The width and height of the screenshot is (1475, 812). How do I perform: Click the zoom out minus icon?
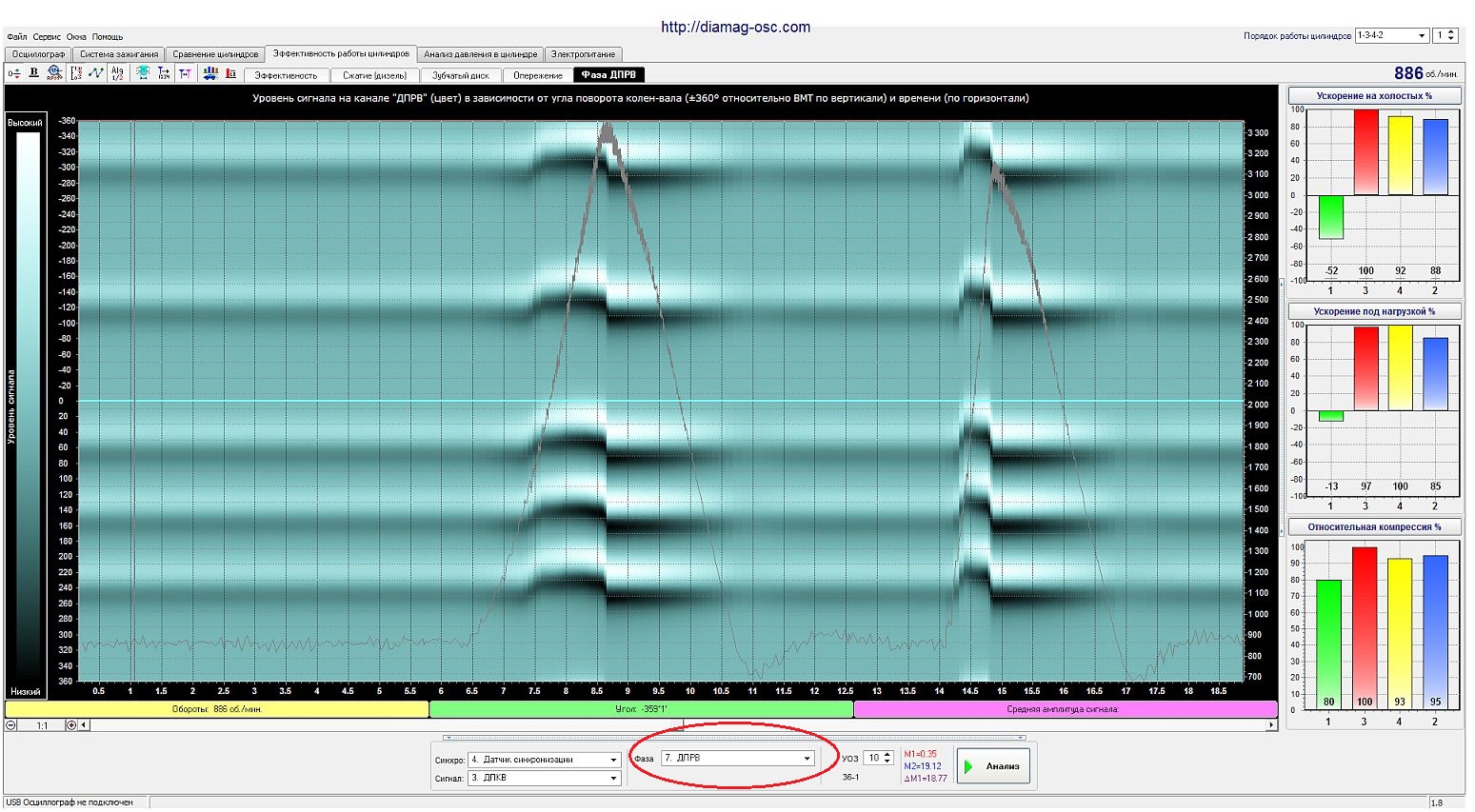(11, 725)
